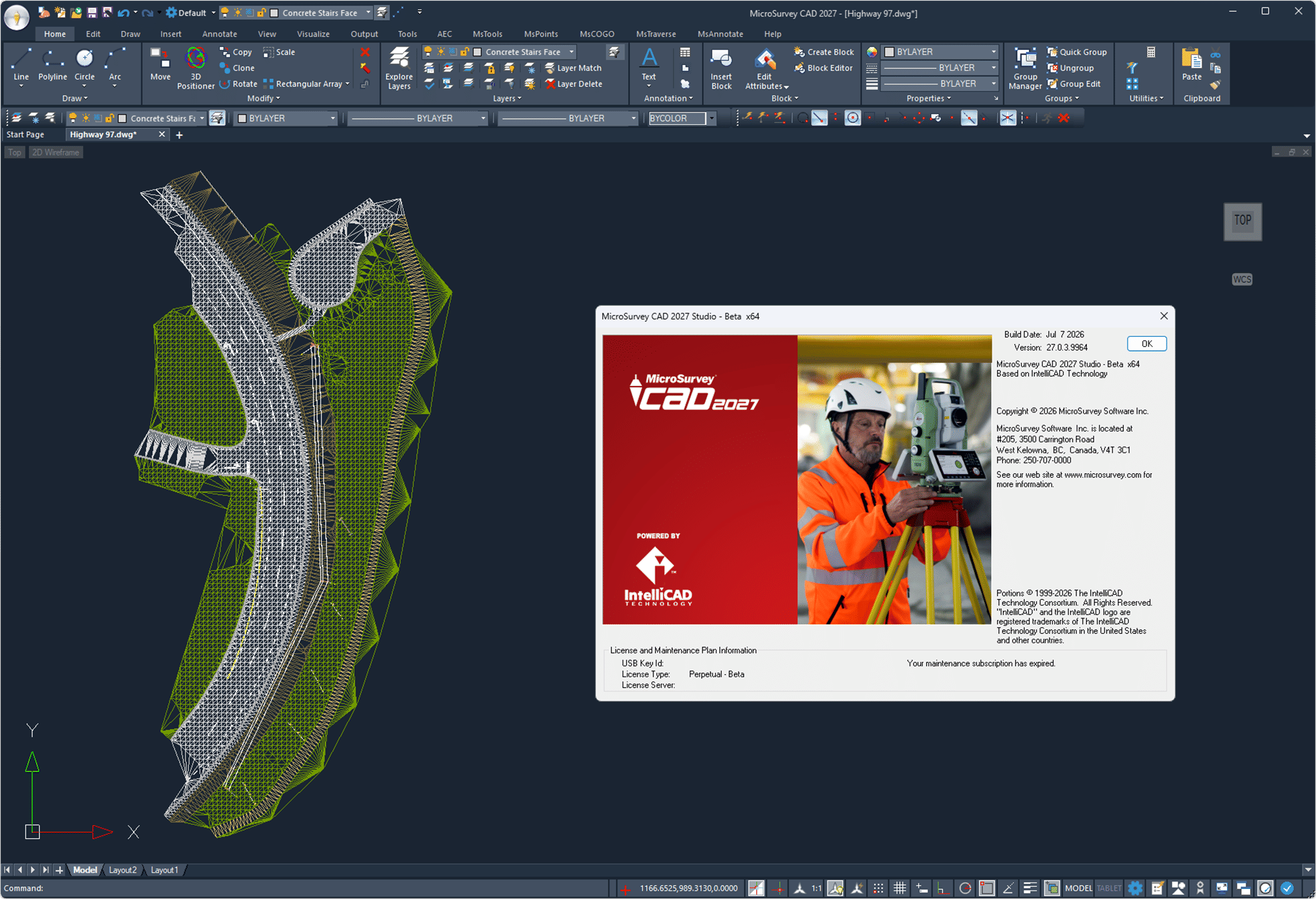
Task: Click layer color swatch in quick access layer box
Action: pyautogui.click(x=274, y=13)
